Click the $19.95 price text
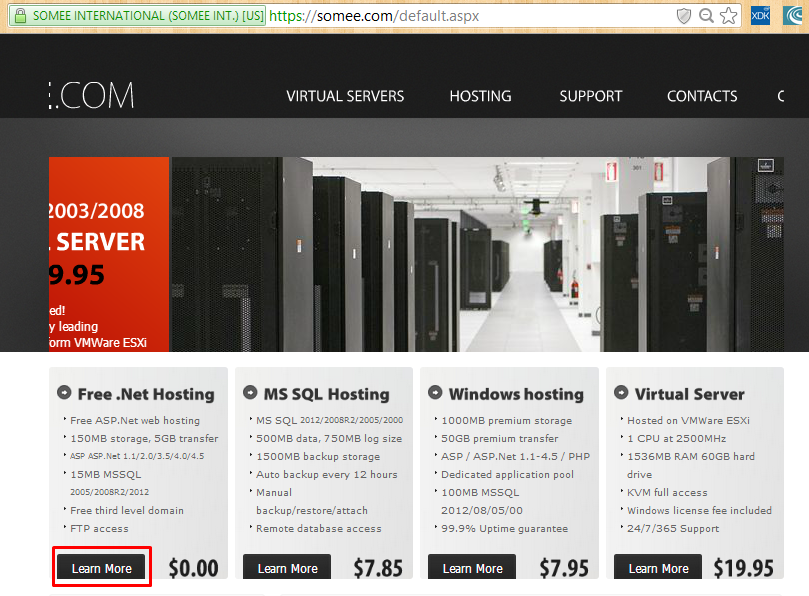Screen dimensions: 809x596 point(743,568)
